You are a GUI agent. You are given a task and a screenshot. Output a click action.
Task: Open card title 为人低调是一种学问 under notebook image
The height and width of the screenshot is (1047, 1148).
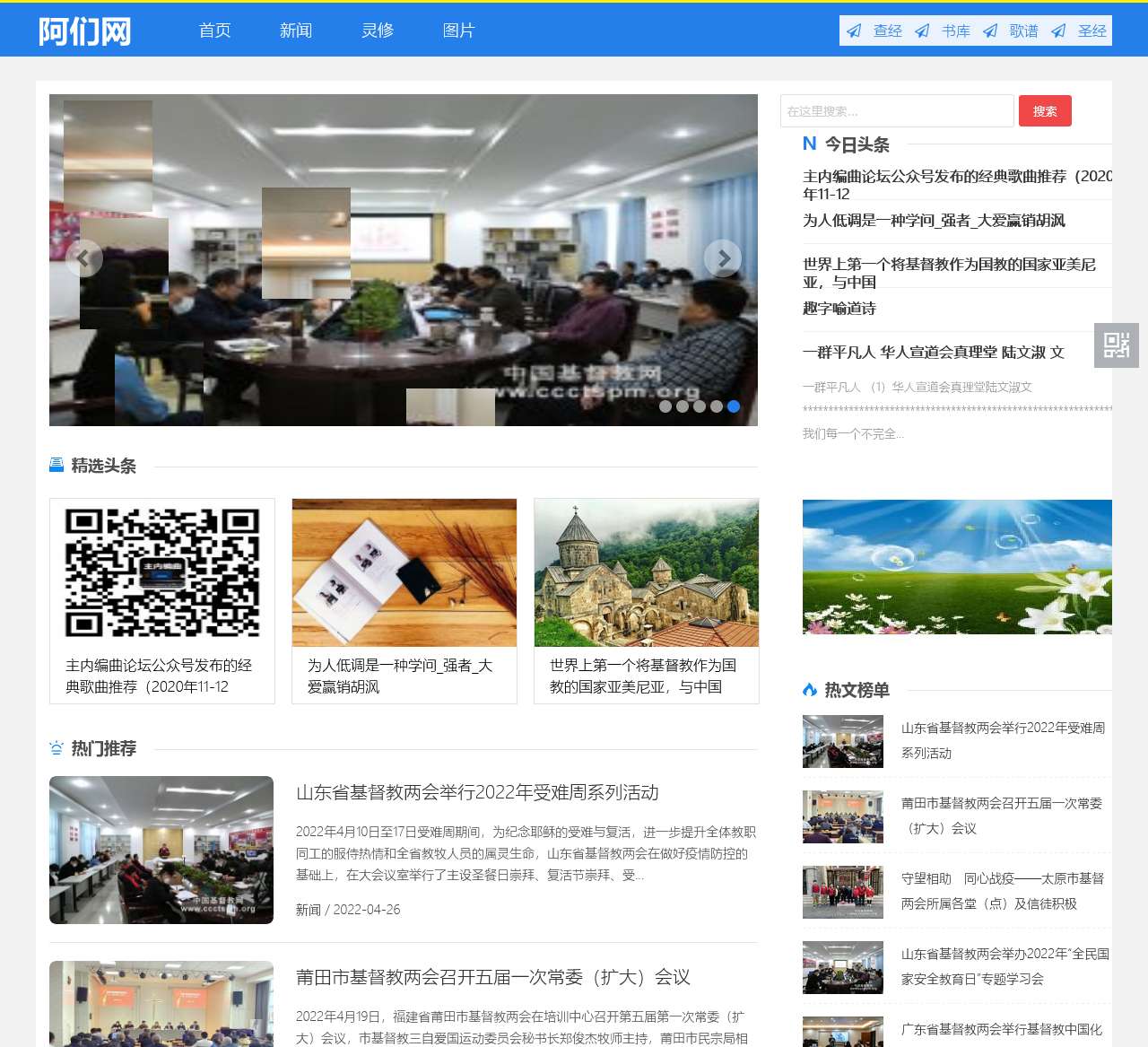(400, 676)
